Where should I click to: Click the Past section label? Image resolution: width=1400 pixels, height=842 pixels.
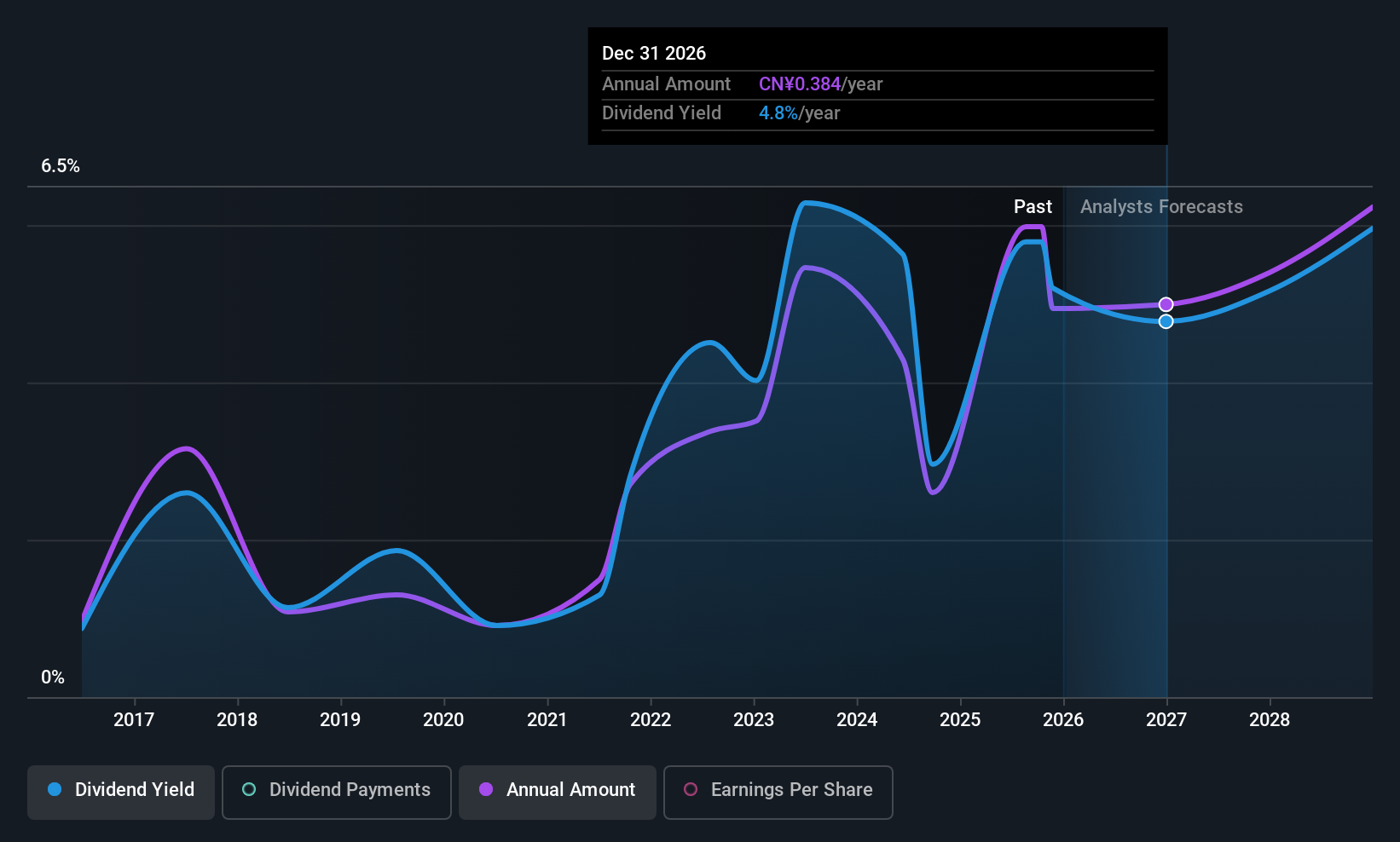pos(1033,207)
